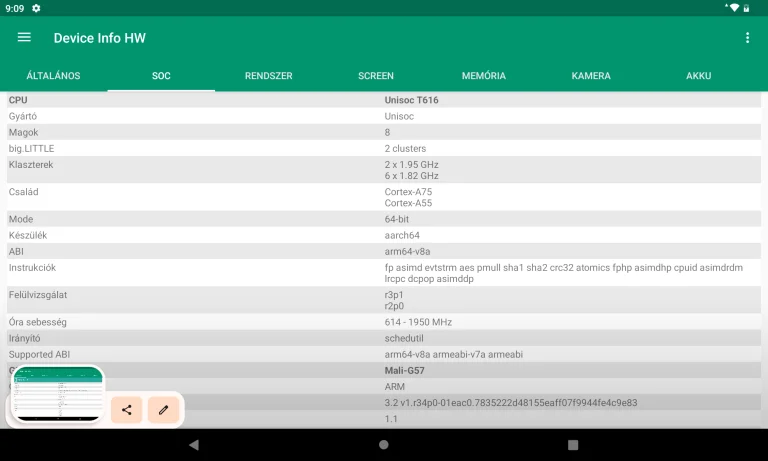Tap the Irányító row label
768x461 pixels.
pos(24,338)
